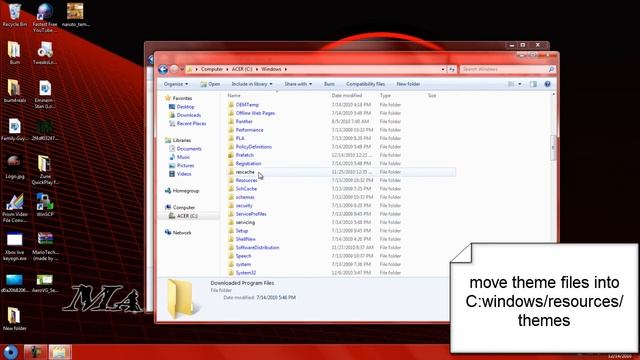Click the New folder desktop icon
This screenshot has width=640, height=360.
pos(15,319)
